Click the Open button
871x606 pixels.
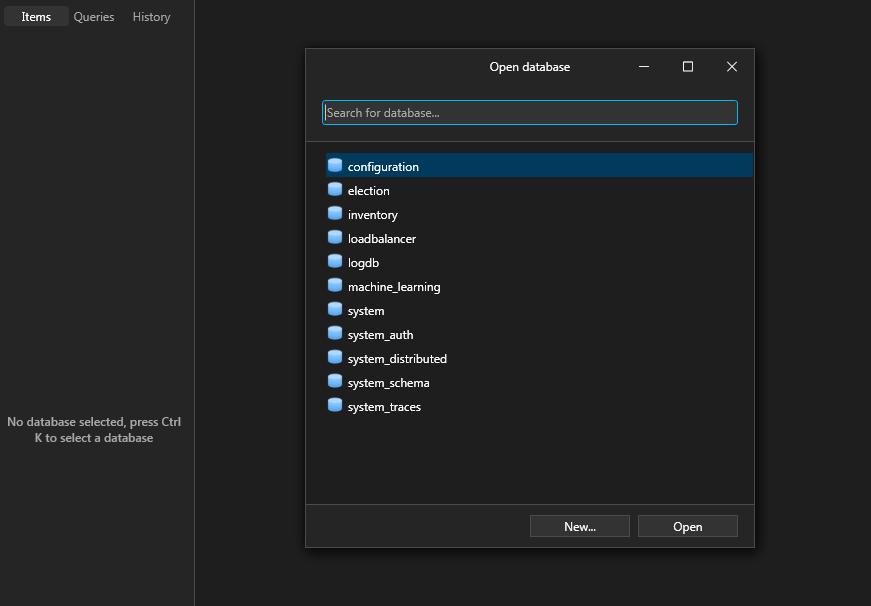coord(688,526)
